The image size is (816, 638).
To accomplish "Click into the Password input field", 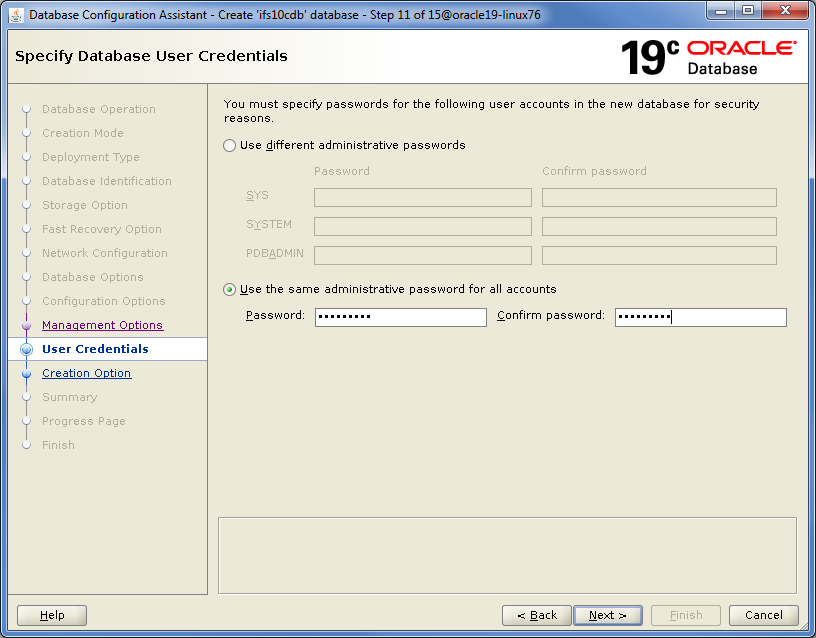I will 400,317.
